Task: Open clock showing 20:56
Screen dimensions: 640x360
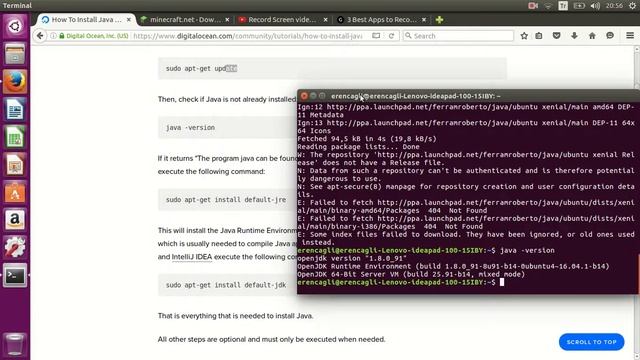Action: point(614,6)
